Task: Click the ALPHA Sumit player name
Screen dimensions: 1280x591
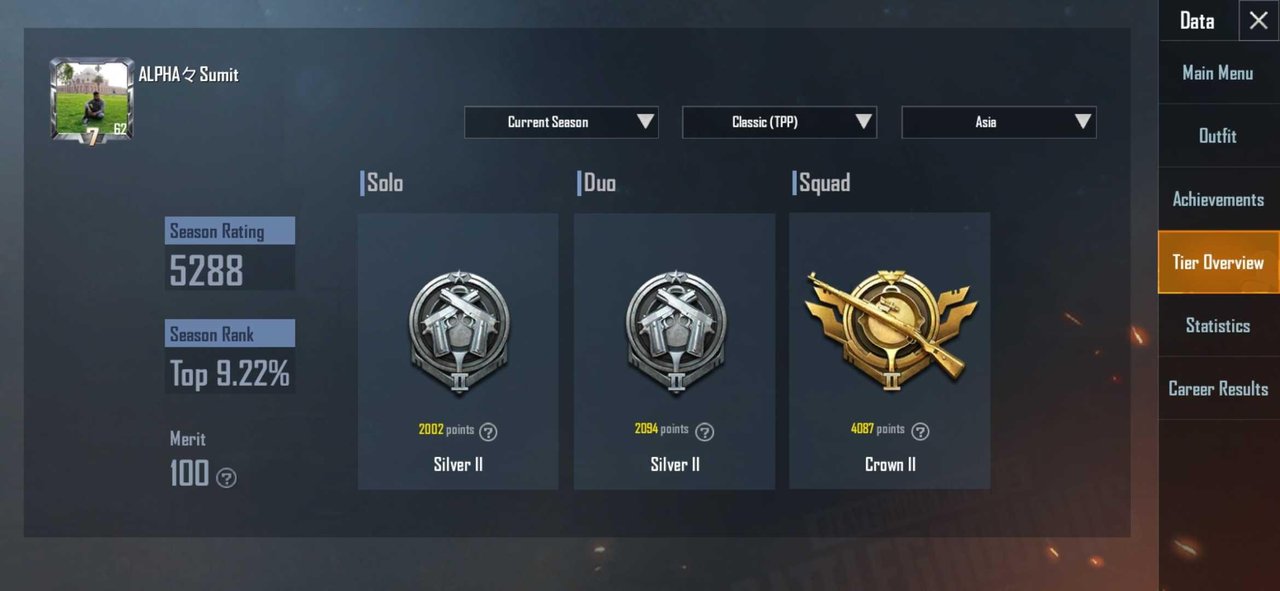Action: coord(188,75)
